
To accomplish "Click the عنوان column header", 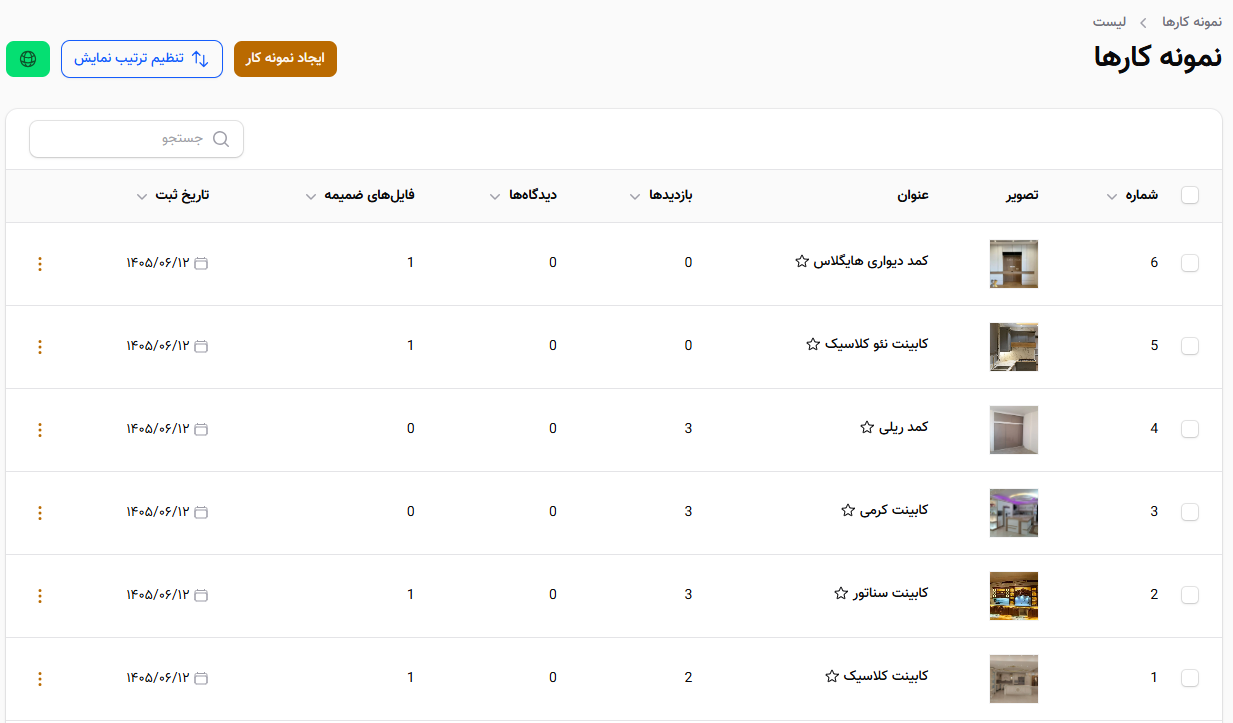I will (x=913, y=195).
